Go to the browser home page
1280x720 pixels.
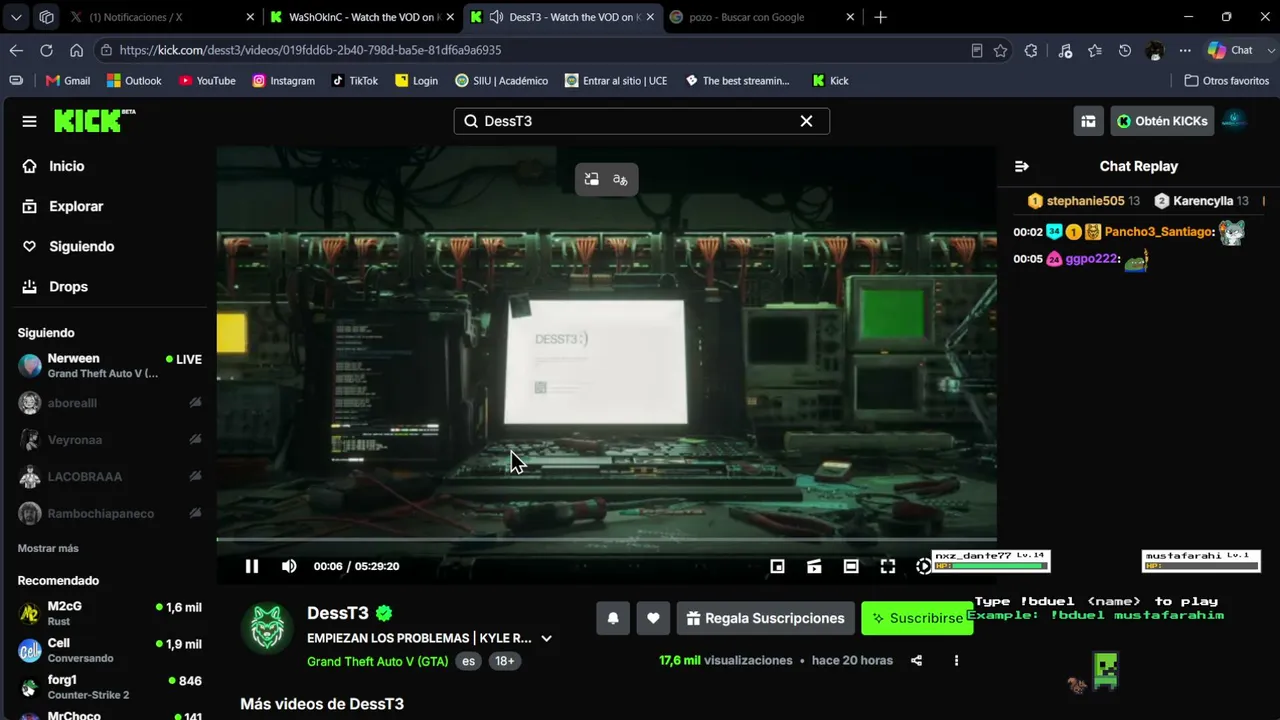76,50
